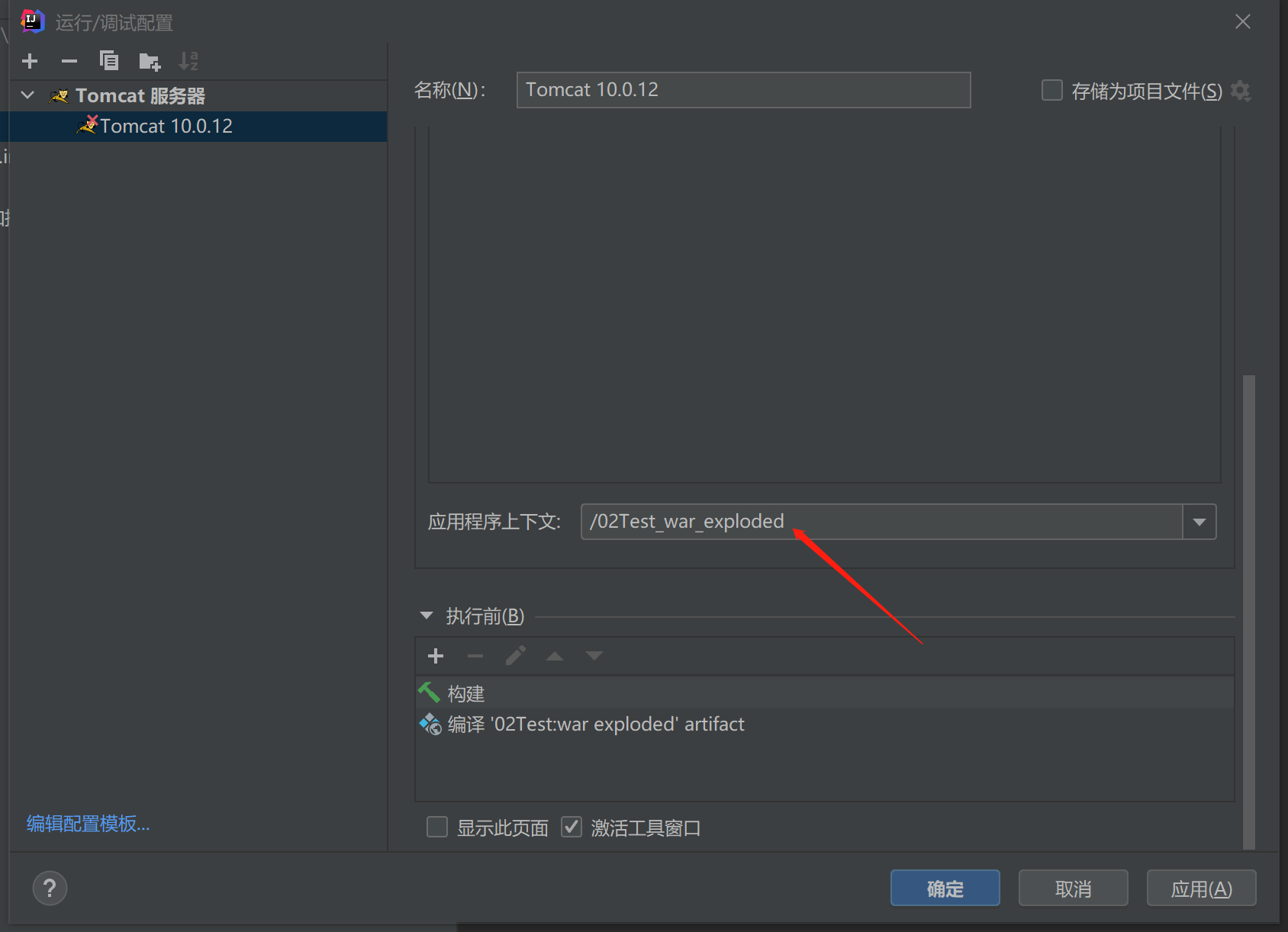
Task: Remove the selected run configuration
Action: click(x=69, y=61)
